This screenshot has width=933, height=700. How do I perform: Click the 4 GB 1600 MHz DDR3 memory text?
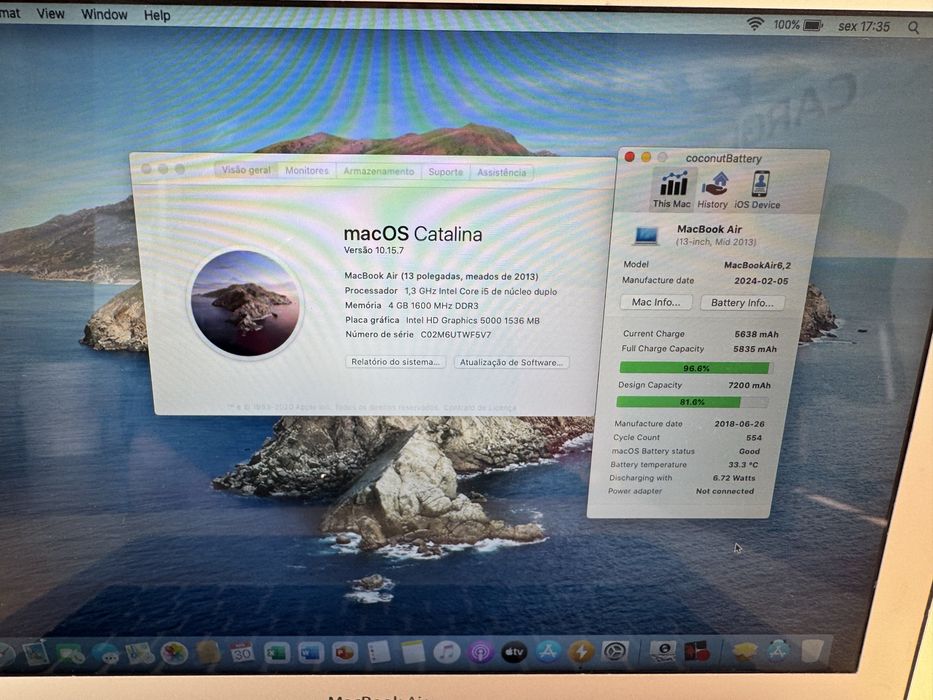pos(433,305)
